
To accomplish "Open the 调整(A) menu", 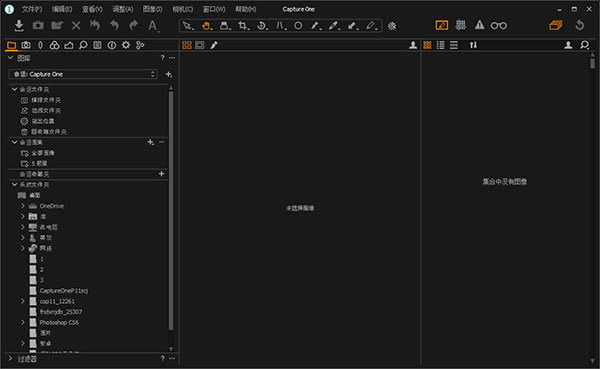I will [123, 9].
